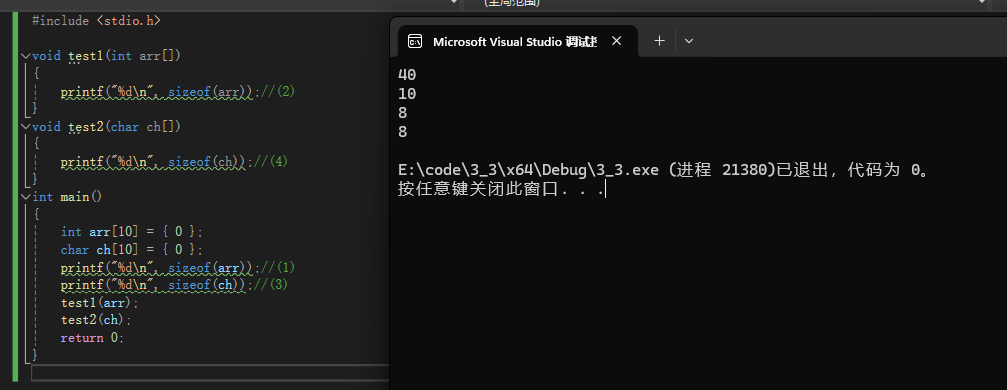Click the printf line commented //(1)
Screen dimensions: 1007x390
[178, 267]
